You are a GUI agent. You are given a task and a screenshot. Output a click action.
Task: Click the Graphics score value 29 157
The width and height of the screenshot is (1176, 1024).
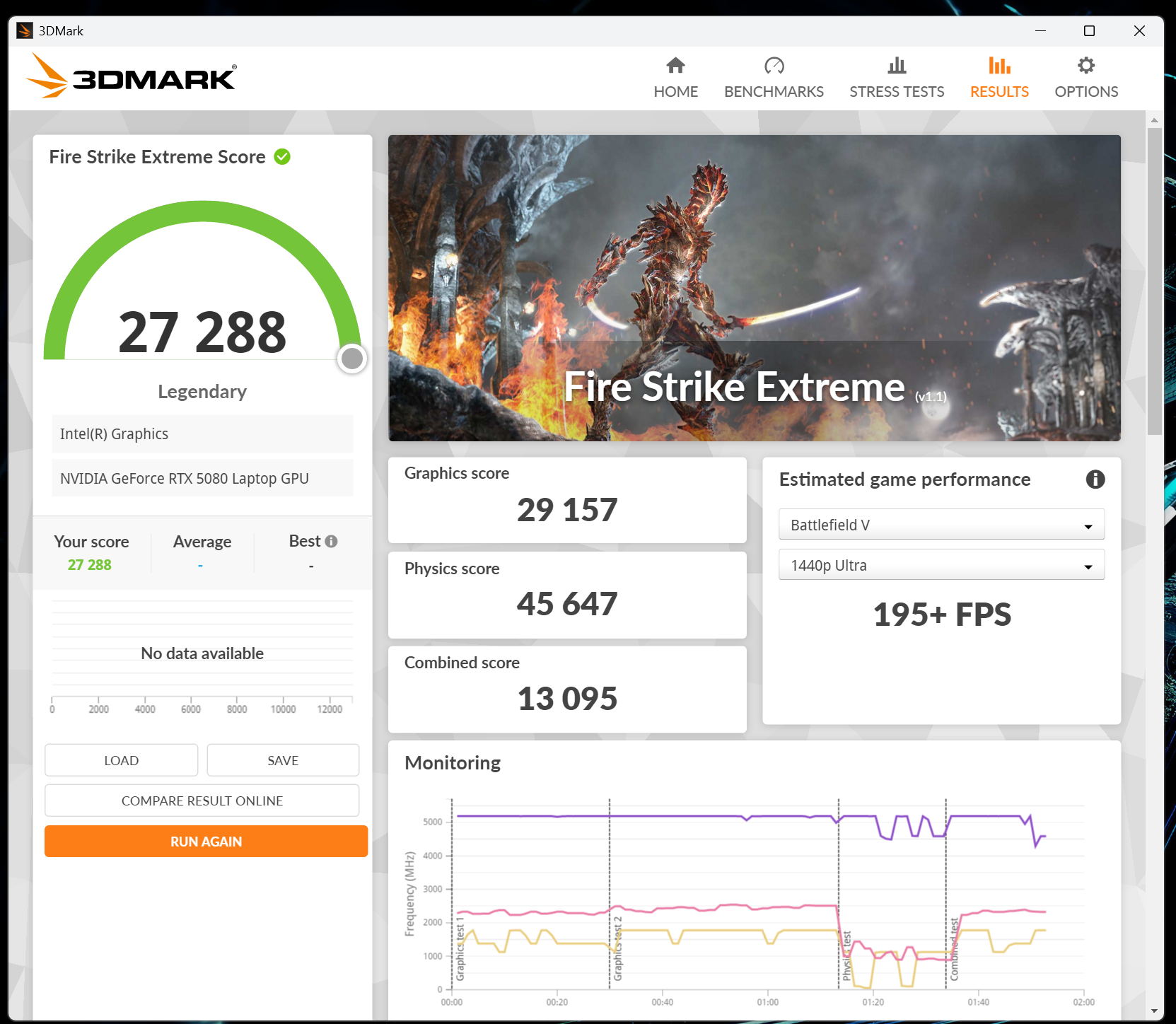(x=567, y=510)
